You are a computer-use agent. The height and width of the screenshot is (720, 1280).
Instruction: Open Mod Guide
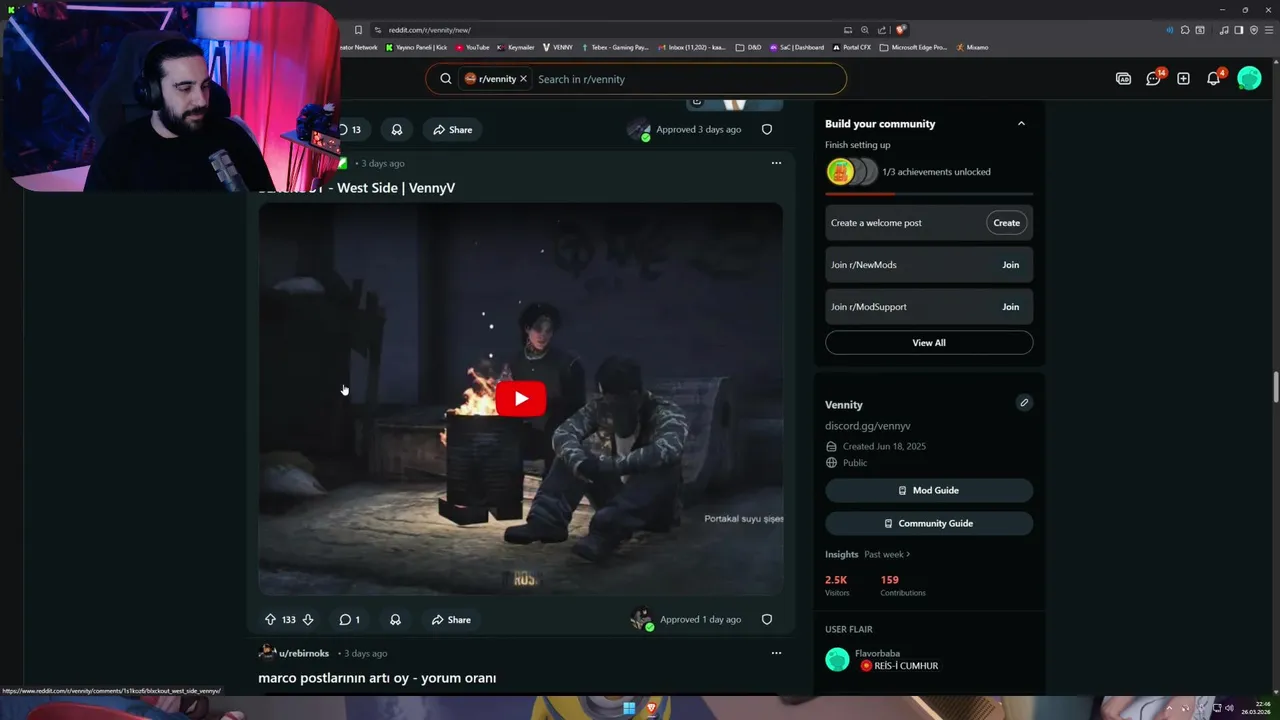pos(929,490)
